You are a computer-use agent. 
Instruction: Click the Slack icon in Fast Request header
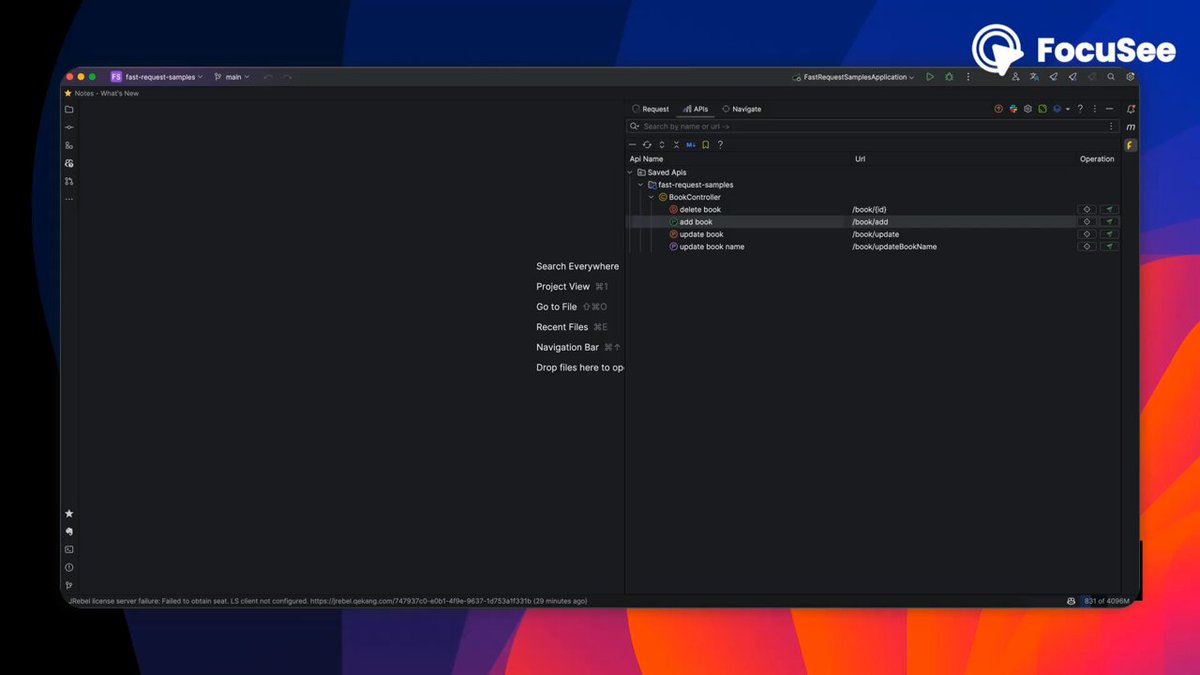coord(1013,109)
